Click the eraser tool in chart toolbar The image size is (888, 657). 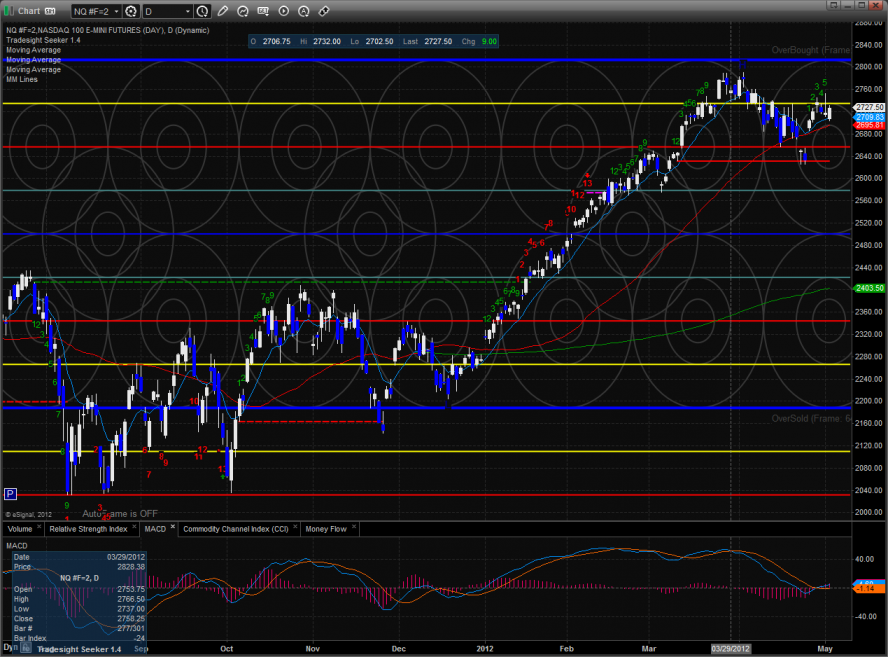click(325, 11)
